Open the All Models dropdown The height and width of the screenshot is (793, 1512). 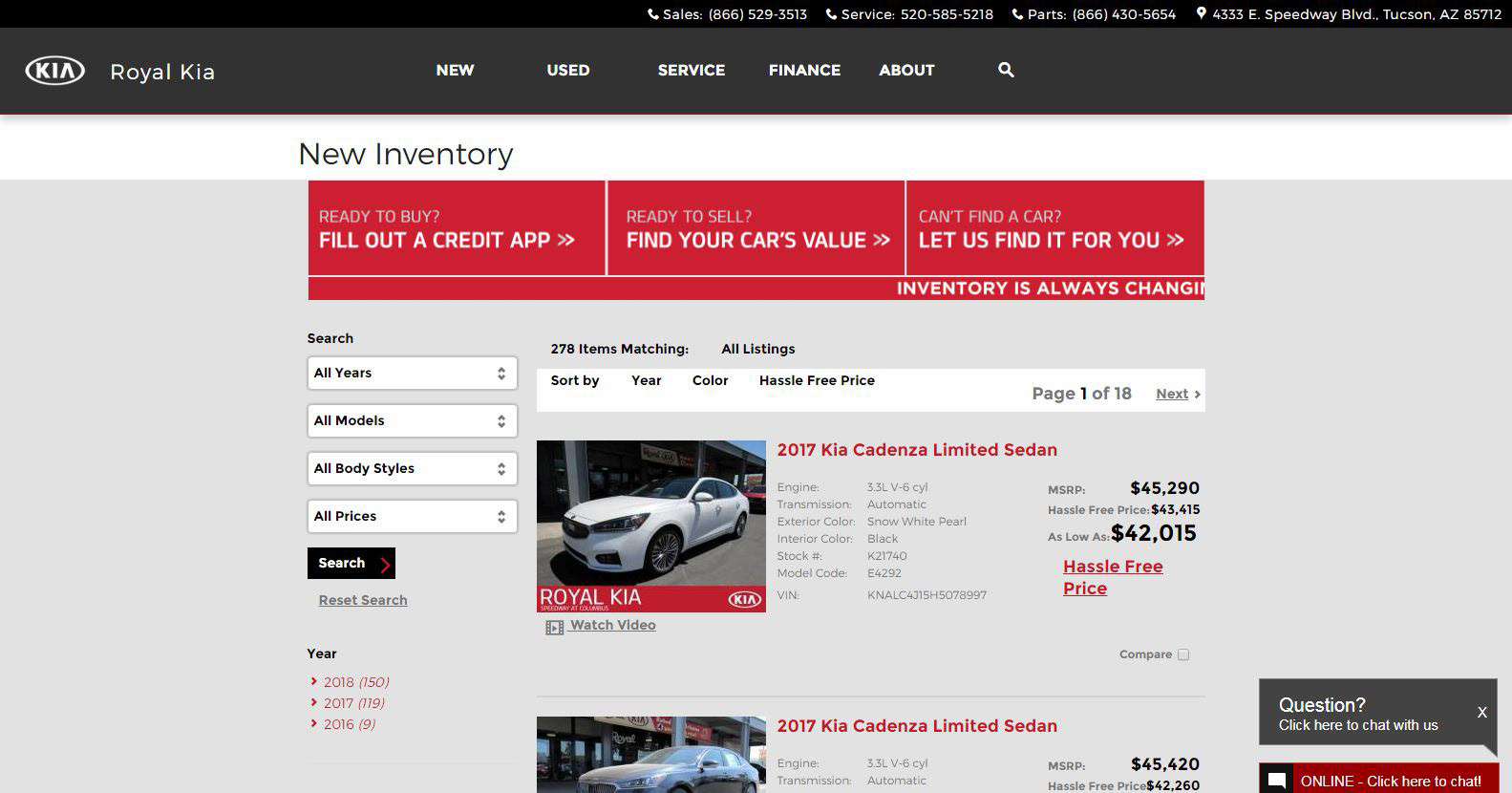[x=412, y=420]
